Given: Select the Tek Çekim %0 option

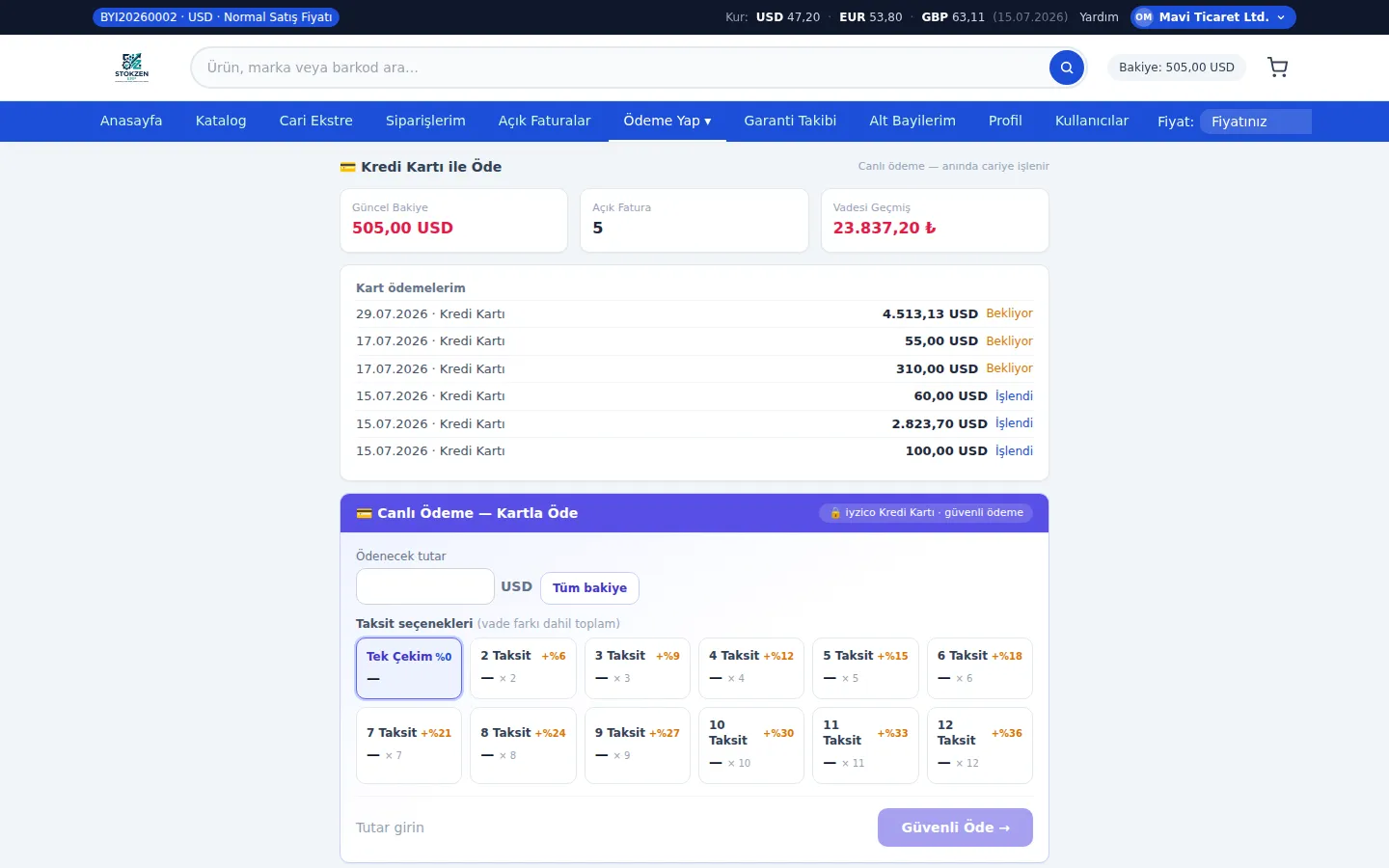Looking at the screenshot, I should (409, 668).
